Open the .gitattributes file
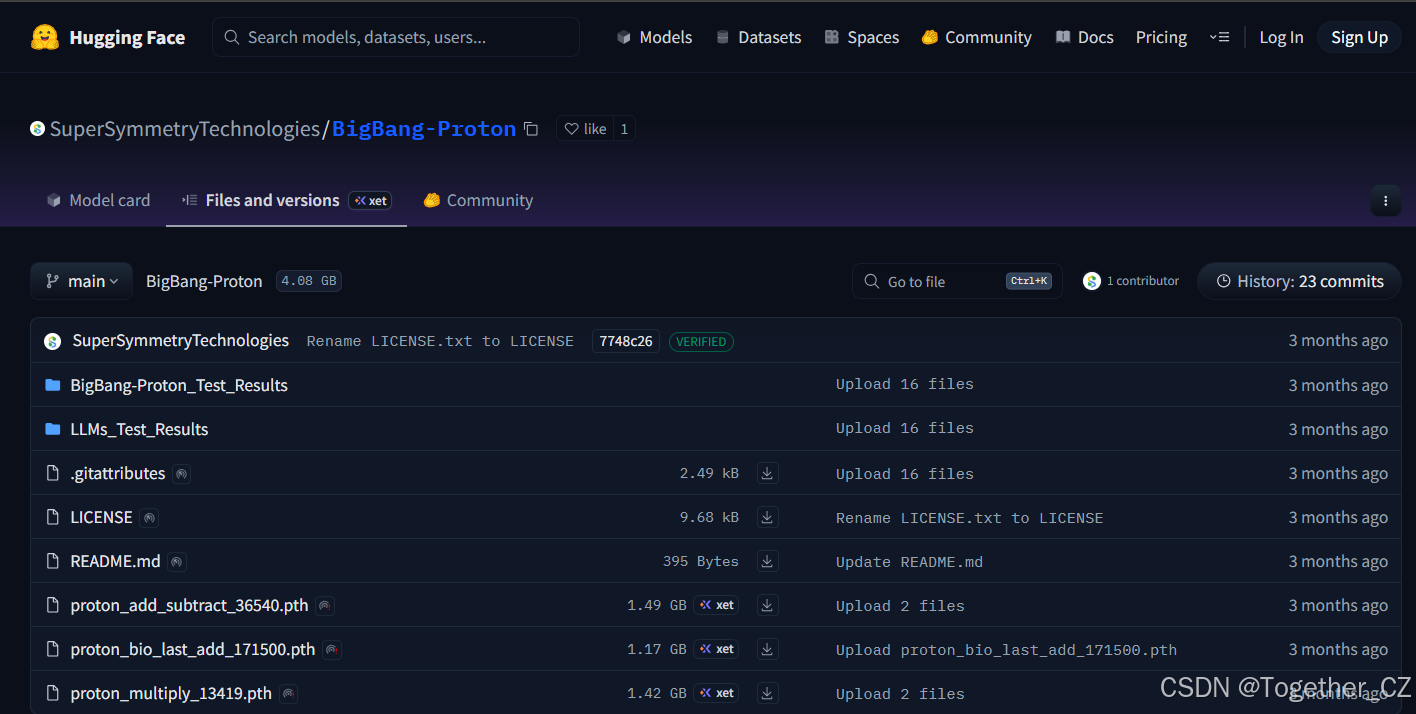Image resolution: width=1416 pixels, height=714 pixels. tap(117, 473)
